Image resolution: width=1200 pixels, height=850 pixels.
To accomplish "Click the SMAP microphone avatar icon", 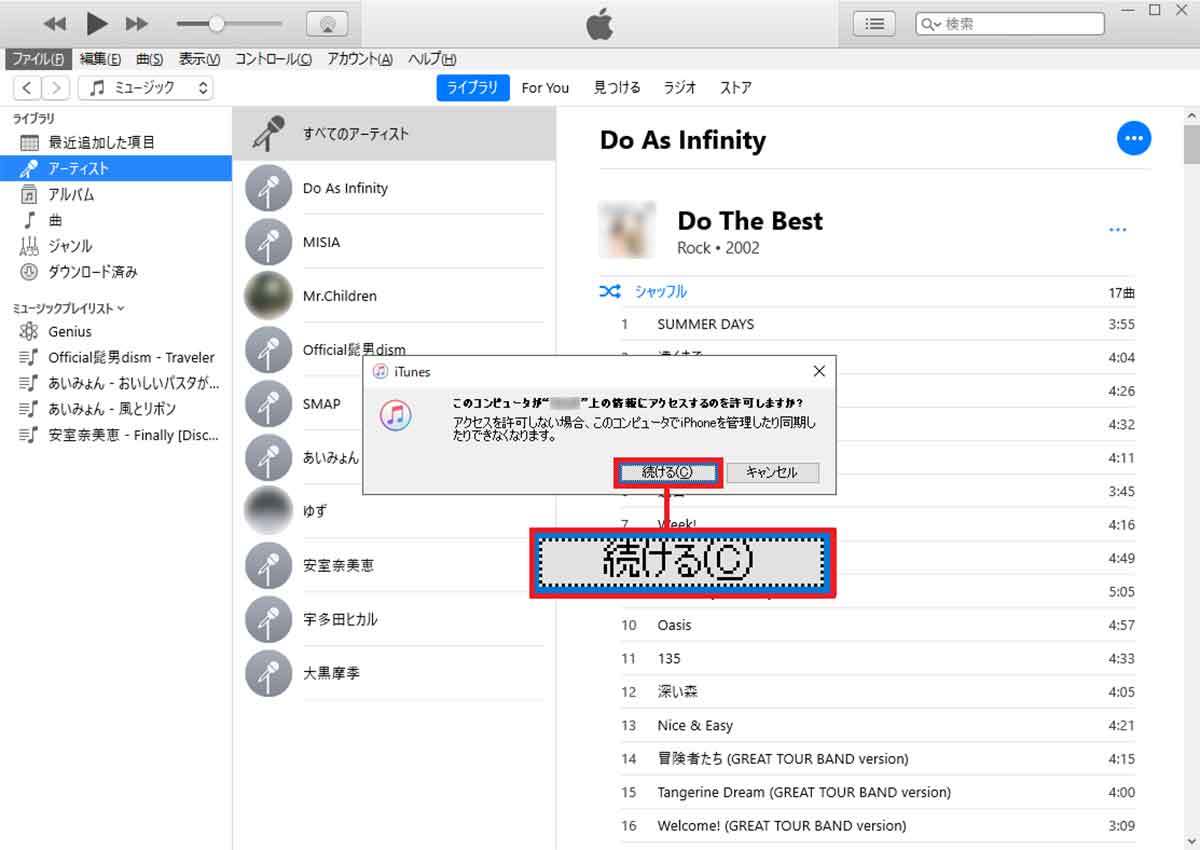I will point(268,404).
